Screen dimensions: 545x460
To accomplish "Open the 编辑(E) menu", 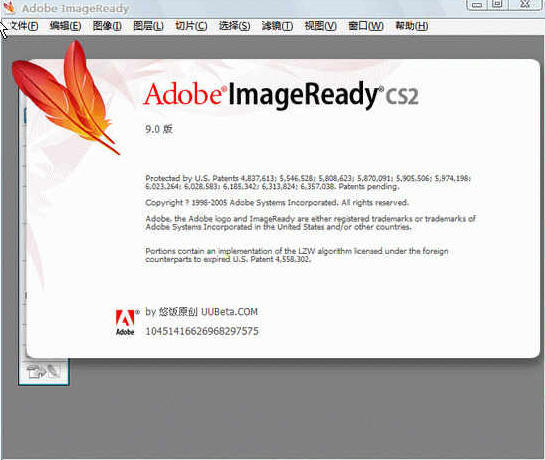I will [x=65, y=26].
